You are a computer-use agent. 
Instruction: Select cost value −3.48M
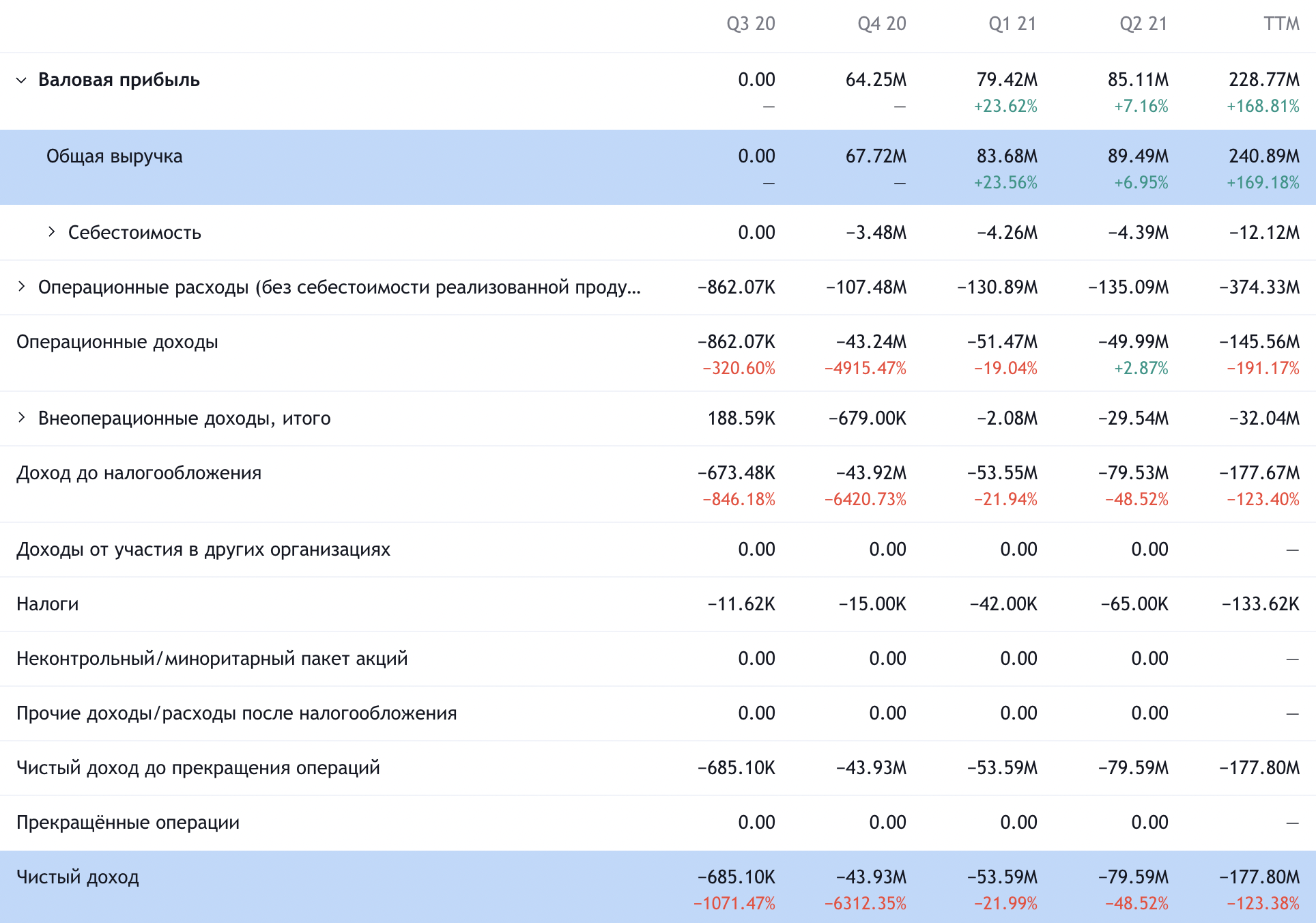(876, 233)
